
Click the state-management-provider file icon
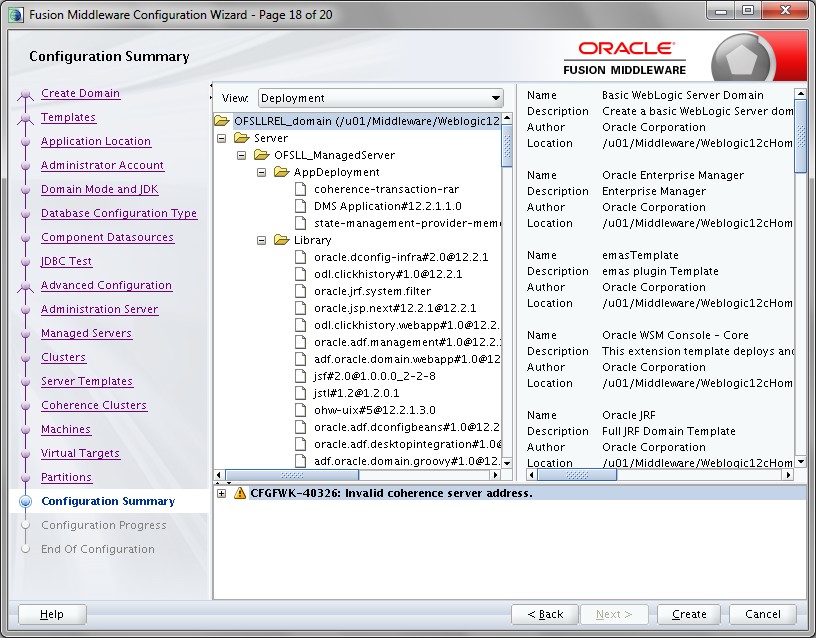(x=300, y=223)
